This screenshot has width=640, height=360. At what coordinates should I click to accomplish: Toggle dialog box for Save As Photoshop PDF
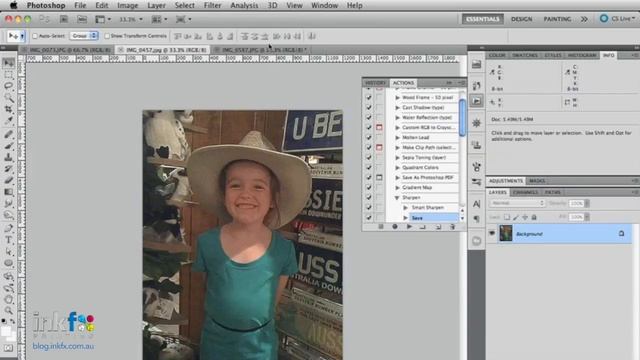tap(379, 178)
